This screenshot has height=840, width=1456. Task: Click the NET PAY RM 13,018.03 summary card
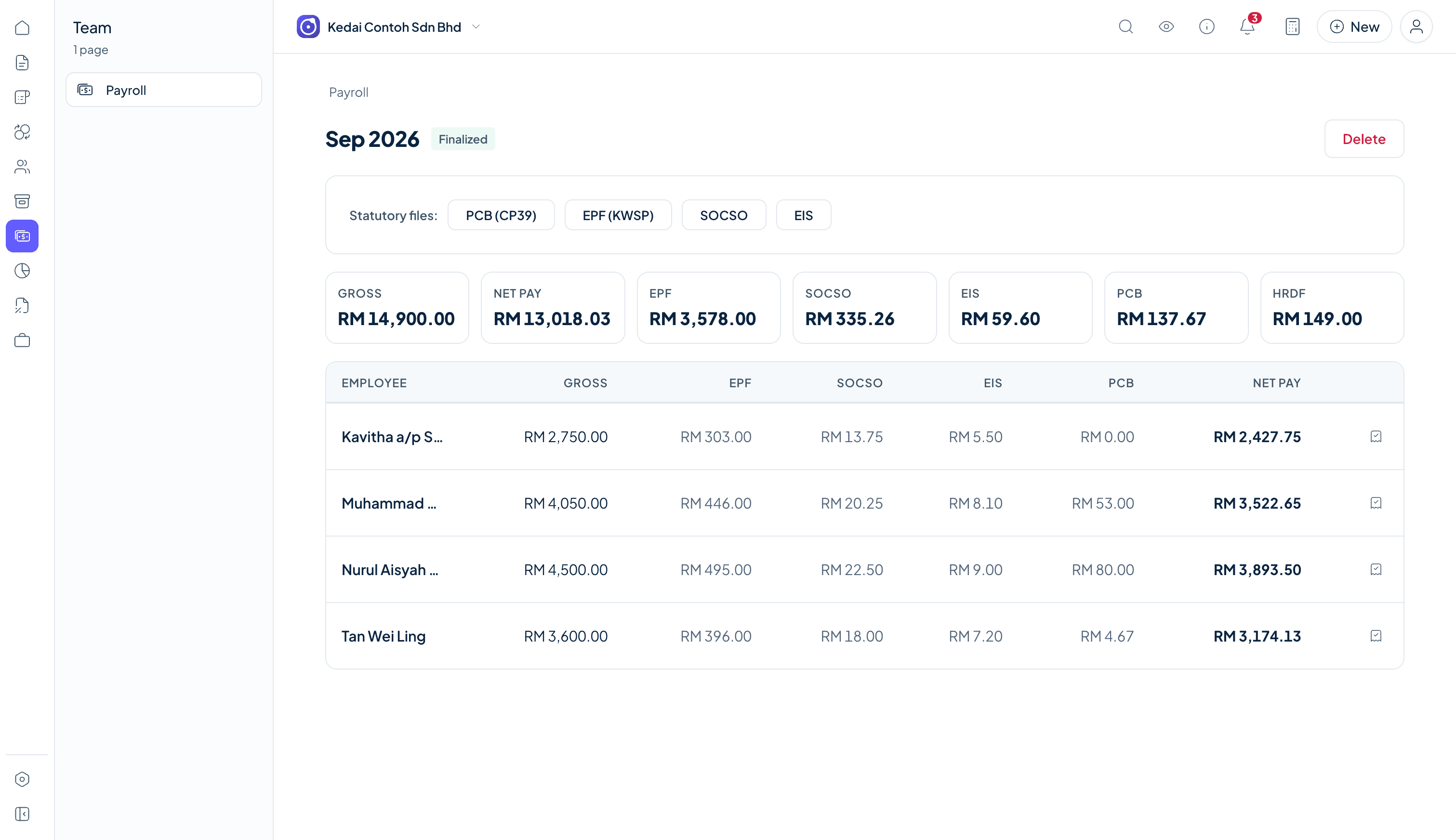tap(552, 307)
